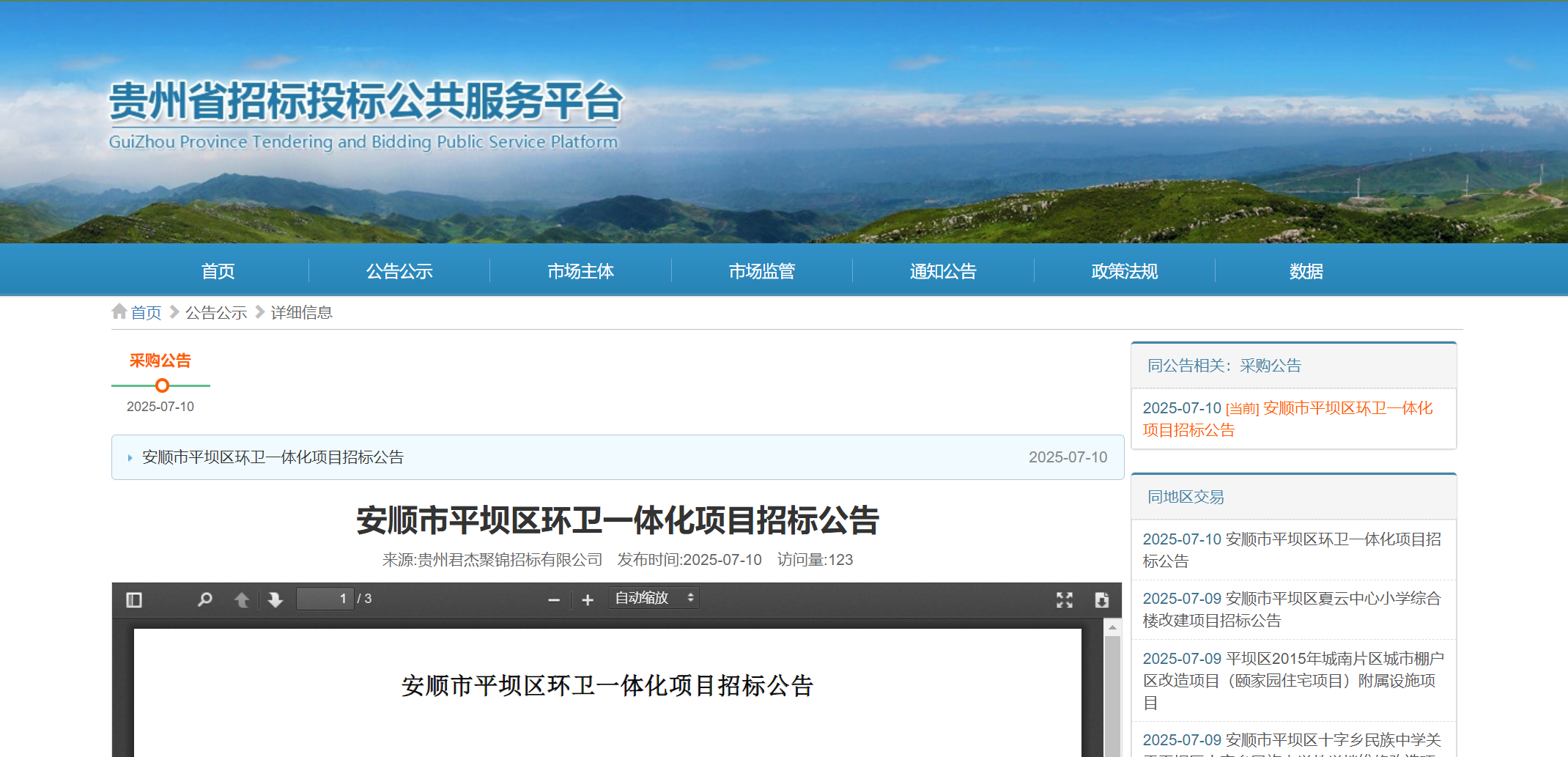Click the PDF scrollbar up arrow

1112,627
